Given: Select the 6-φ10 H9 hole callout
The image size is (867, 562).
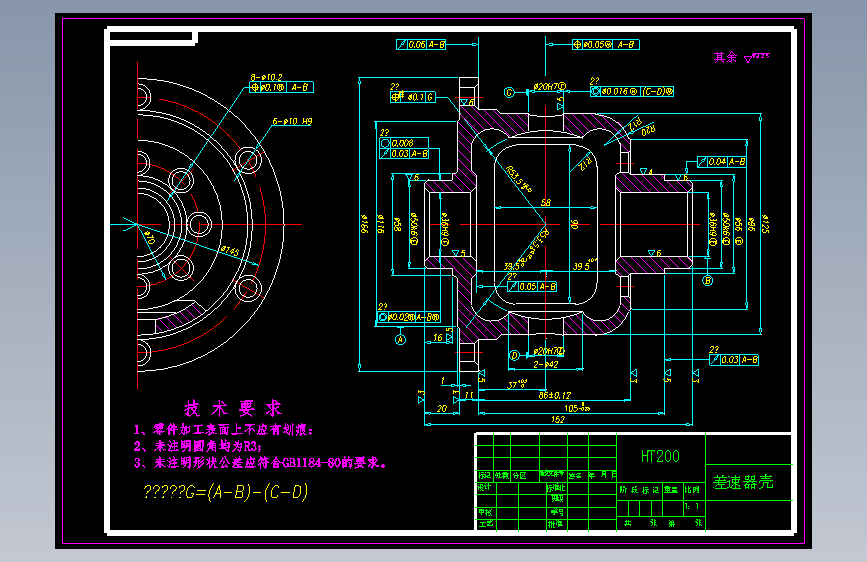Looking at the screenshot, I should click(292, 122).
